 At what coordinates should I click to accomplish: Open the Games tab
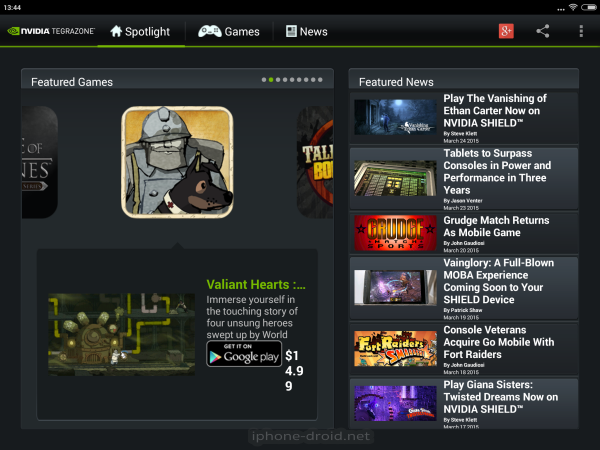[229, 31]
